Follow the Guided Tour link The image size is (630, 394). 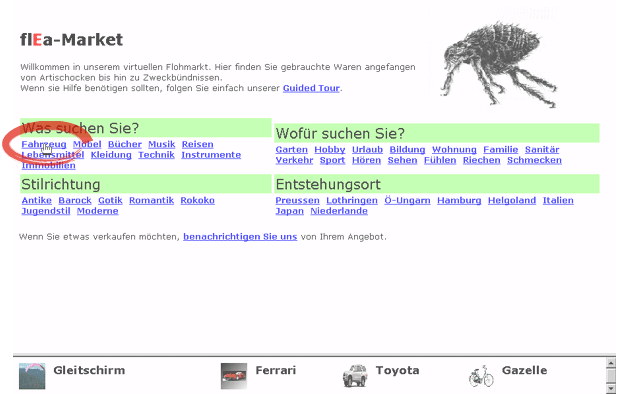311,88
